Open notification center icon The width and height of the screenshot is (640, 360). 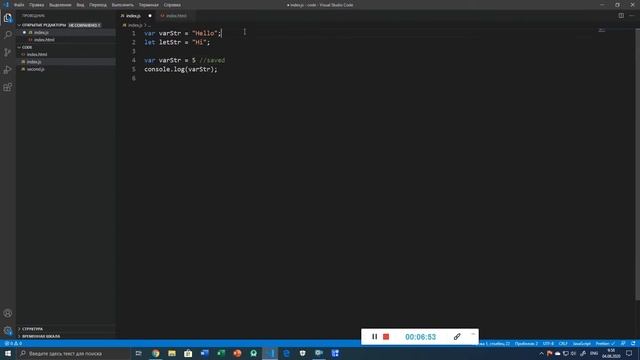point(629,353)
